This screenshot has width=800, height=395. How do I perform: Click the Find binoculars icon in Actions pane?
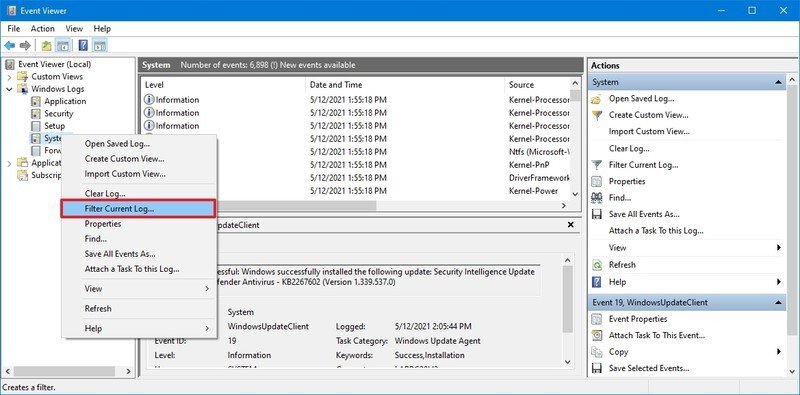[596, 198]
